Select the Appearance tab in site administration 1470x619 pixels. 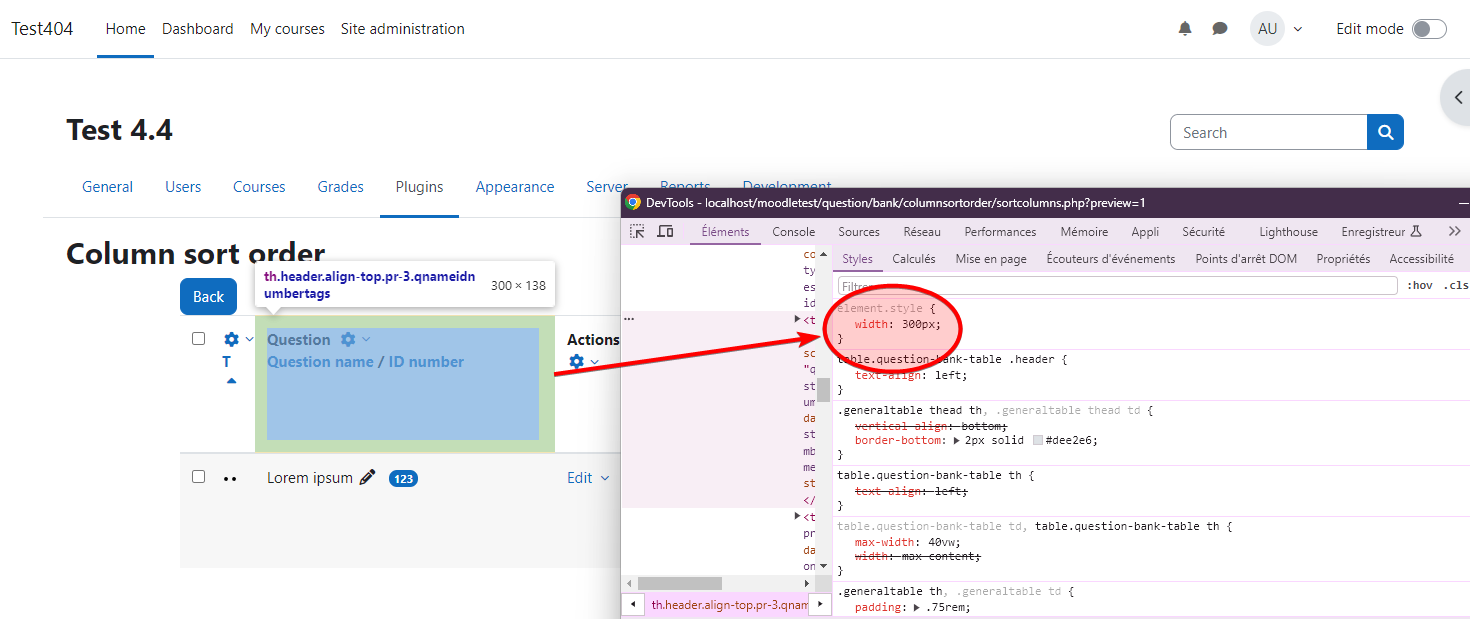click(515, 187)
